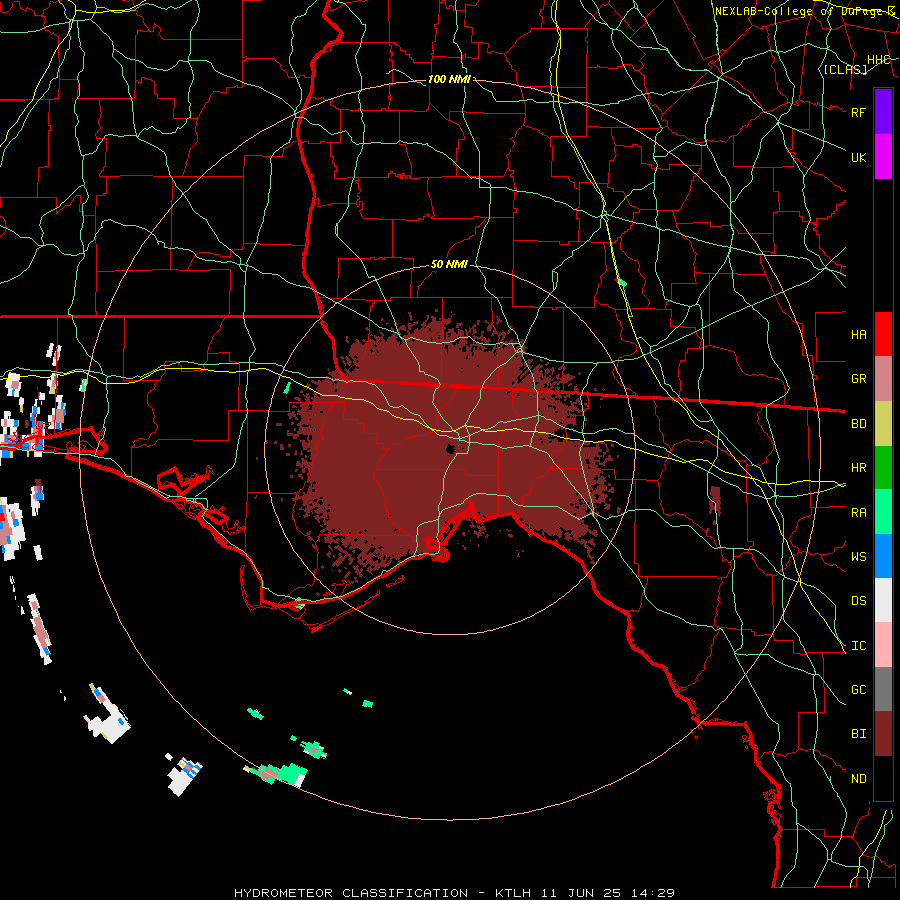
Task: Click the WS legend label
Action: click(858, 557)
